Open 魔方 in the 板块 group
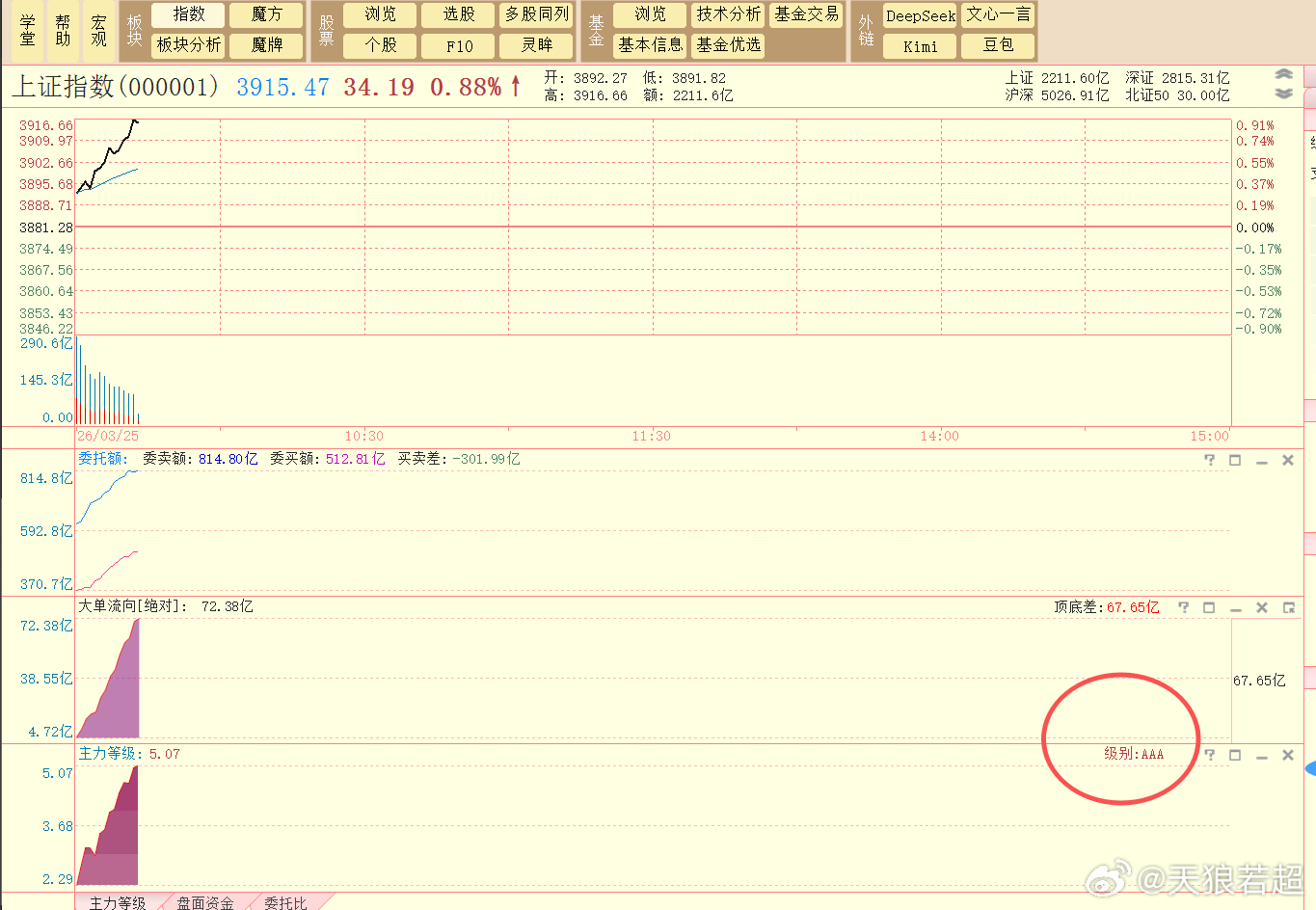Screen dimensions: 1316x910 tap(267, 14)
